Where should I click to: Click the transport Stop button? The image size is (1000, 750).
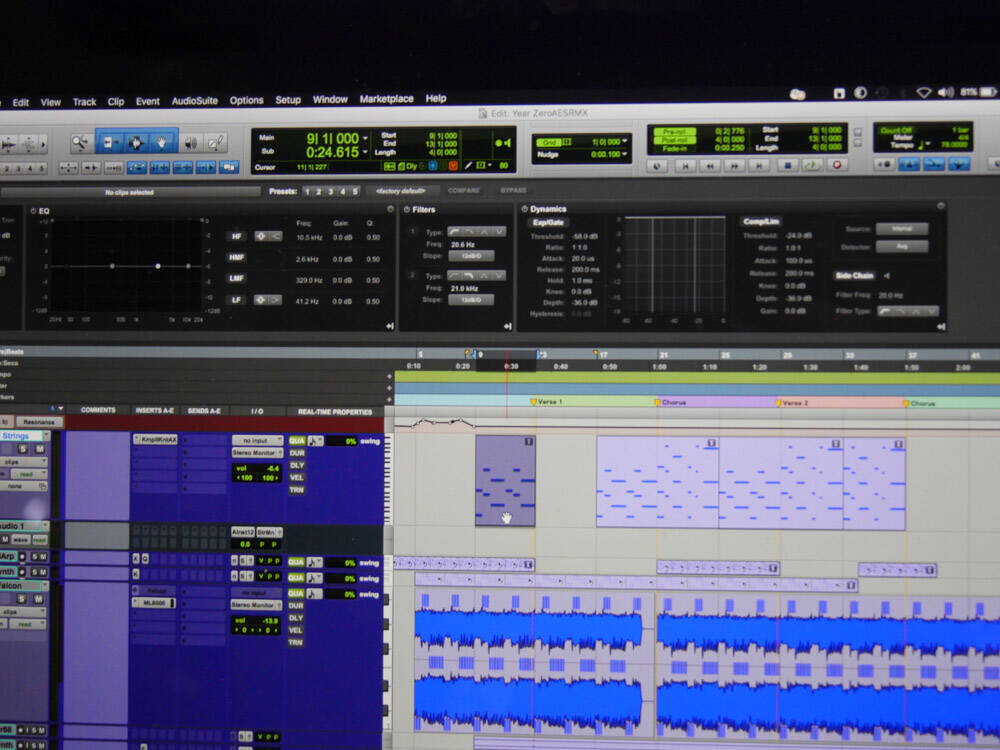pos(788,165)
